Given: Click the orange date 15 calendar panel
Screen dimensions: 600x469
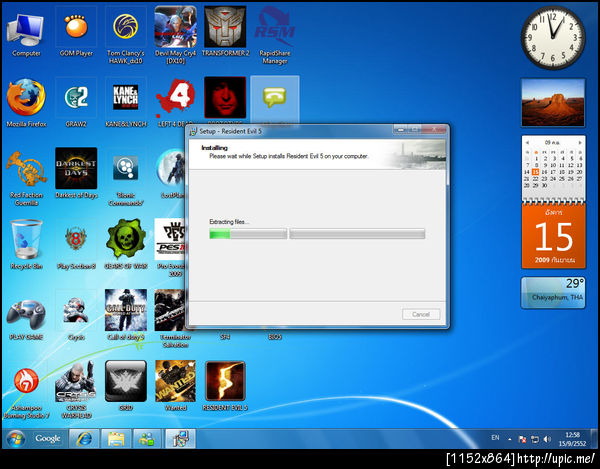Looking at the screenshot, I should point(553,235).
